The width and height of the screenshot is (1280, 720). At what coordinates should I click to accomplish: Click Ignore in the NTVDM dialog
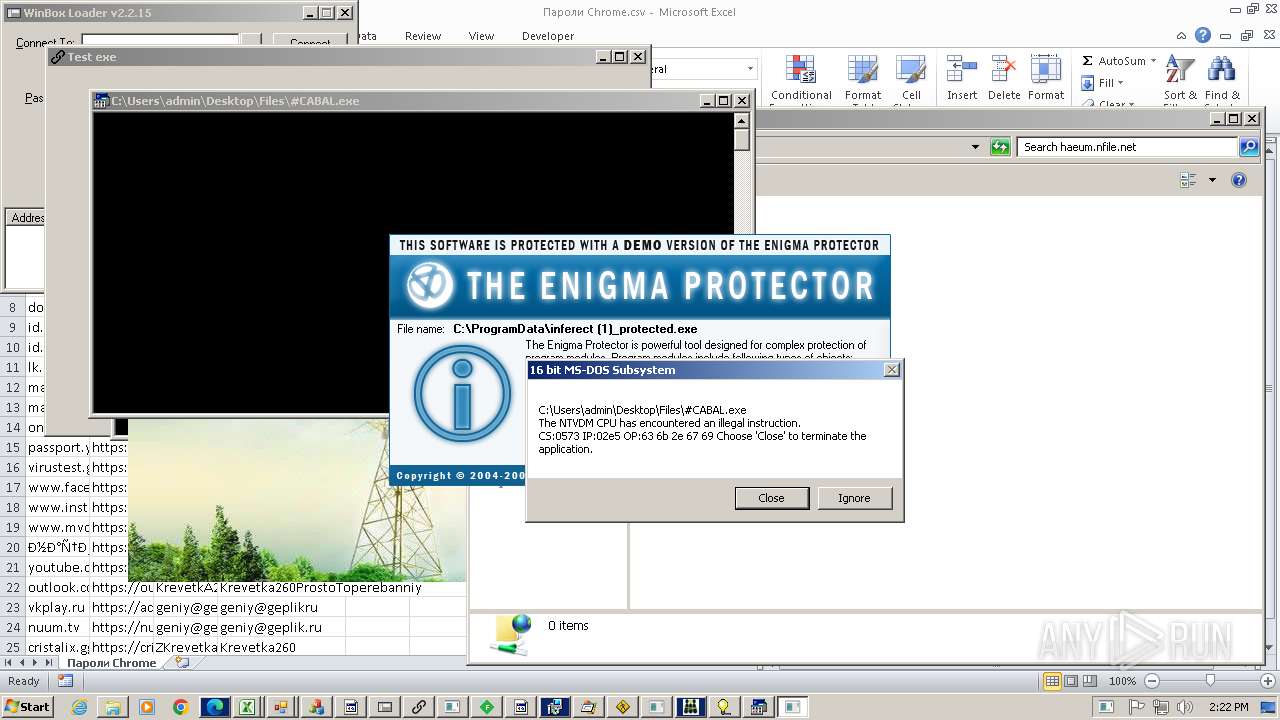click(854, 498)
